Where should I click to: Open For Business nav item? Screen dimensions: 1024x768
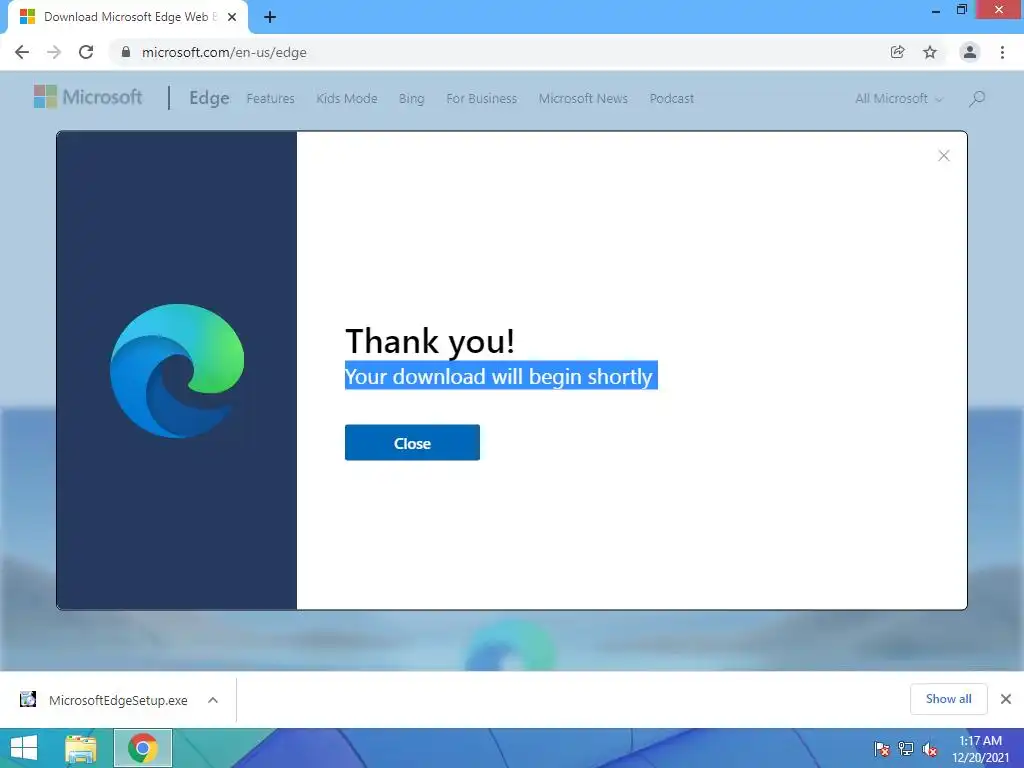click(481, 99)
